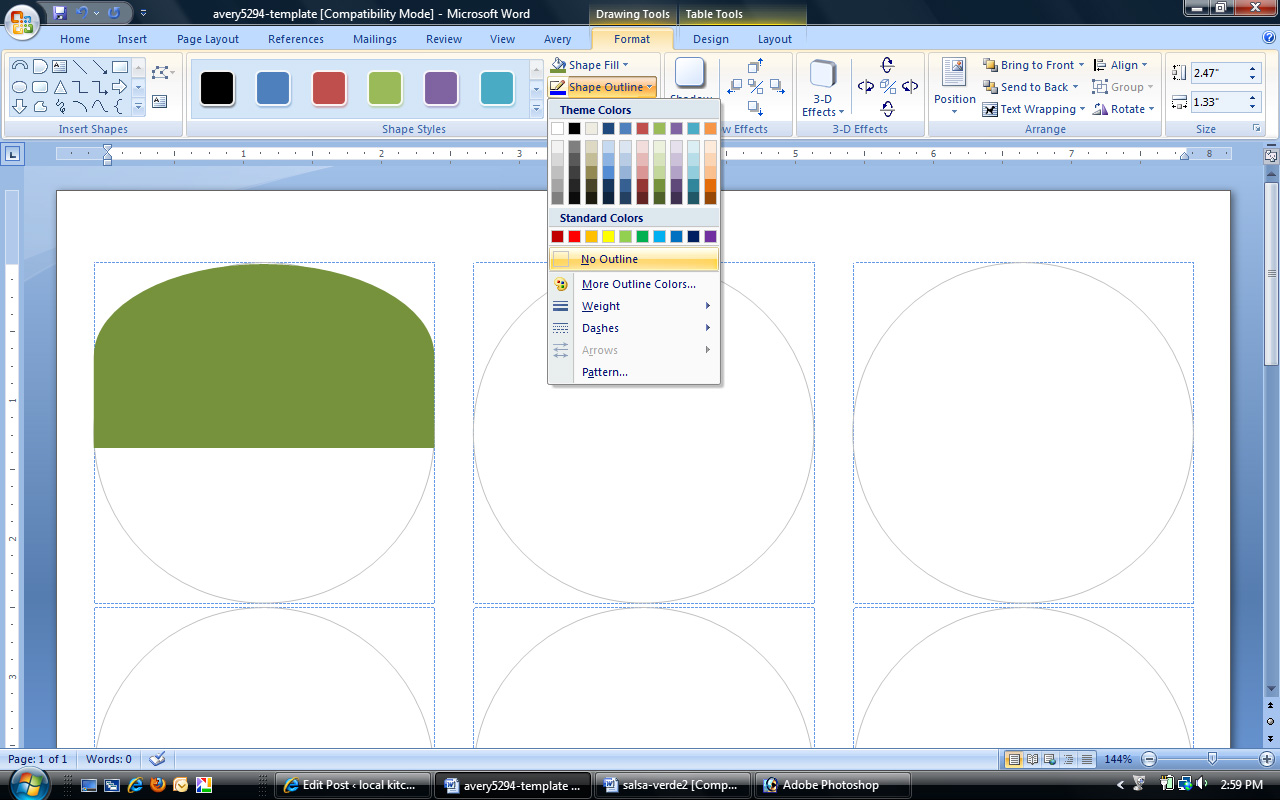Open the Bring to Front dropdown
Screen dimensions: 1280x800
[x=1080, y=65]
